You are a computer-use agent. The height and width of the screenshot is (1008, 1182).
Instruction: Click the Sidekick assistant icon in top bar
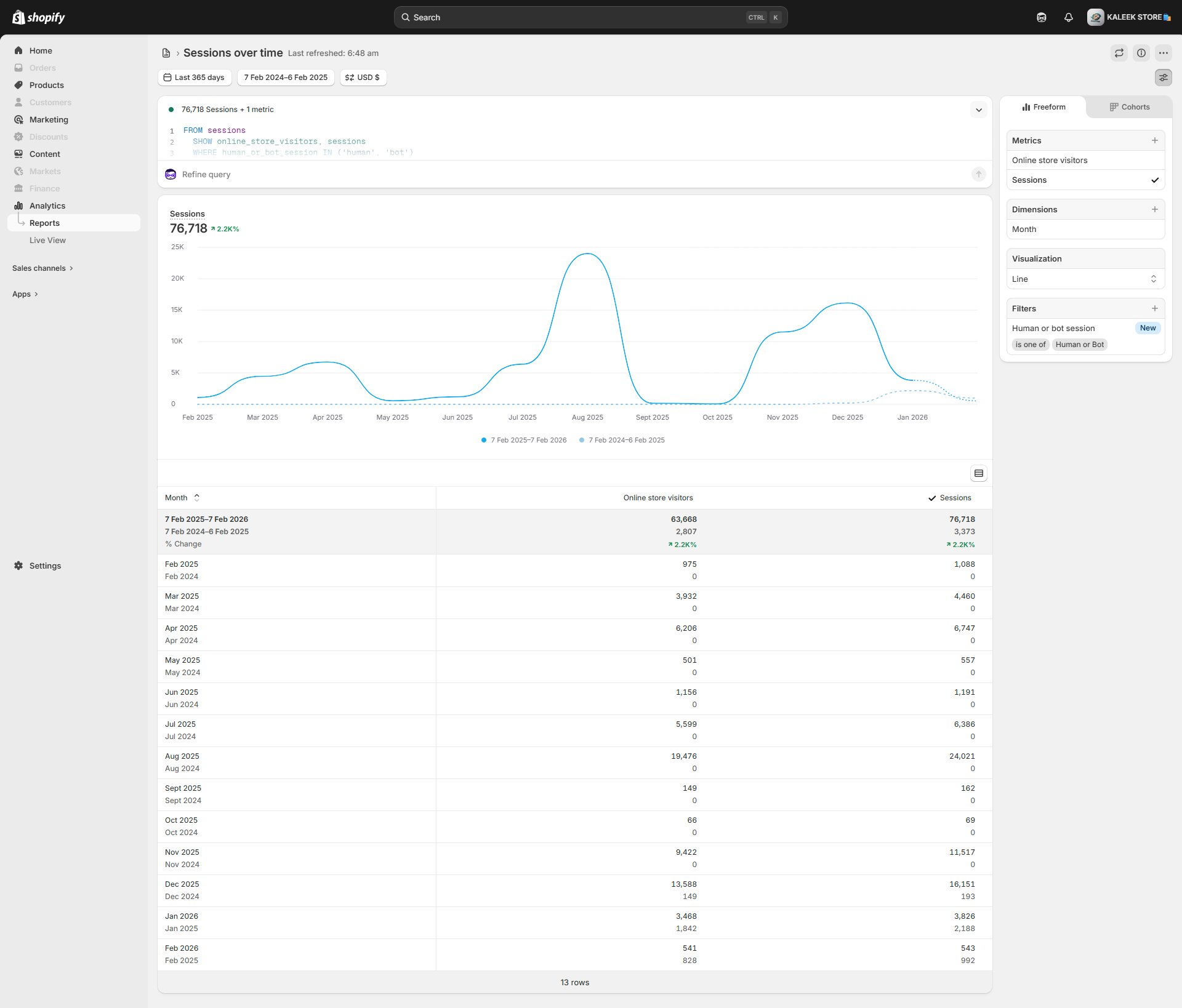click(1041, 17)
